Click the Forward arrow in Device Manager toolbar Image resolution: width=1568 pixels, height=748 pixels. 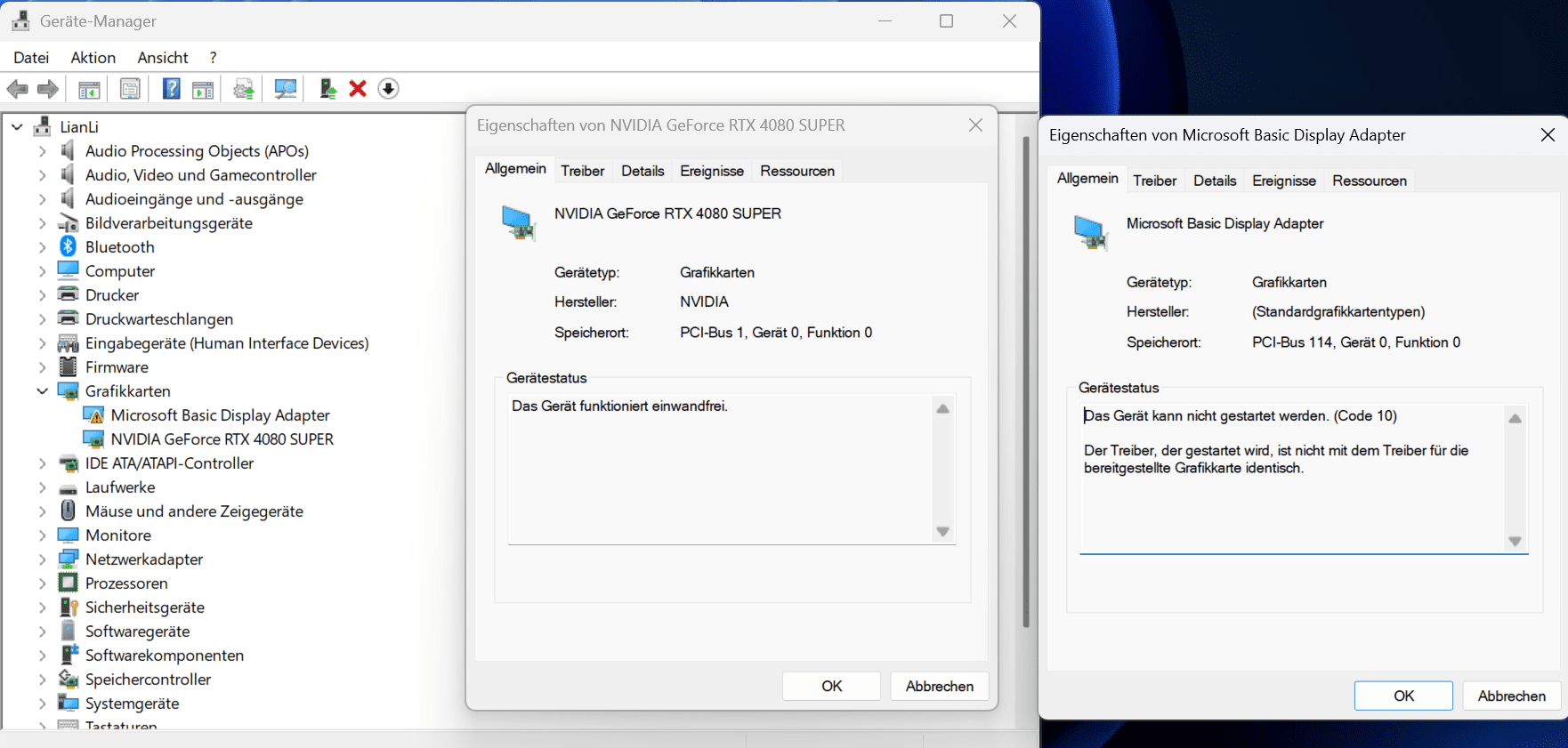click(x=48, y=89)
